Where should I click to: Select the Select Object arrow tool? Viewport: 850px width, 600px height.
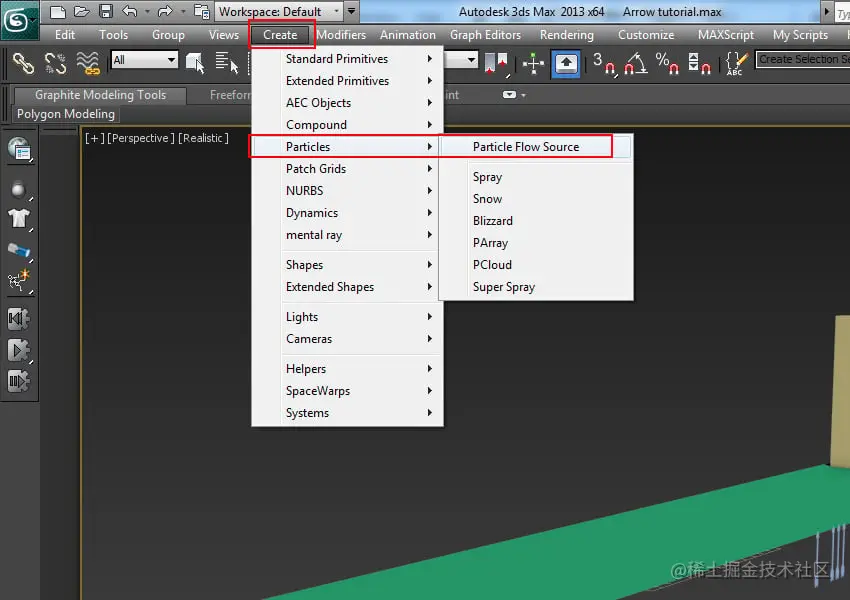195,63
